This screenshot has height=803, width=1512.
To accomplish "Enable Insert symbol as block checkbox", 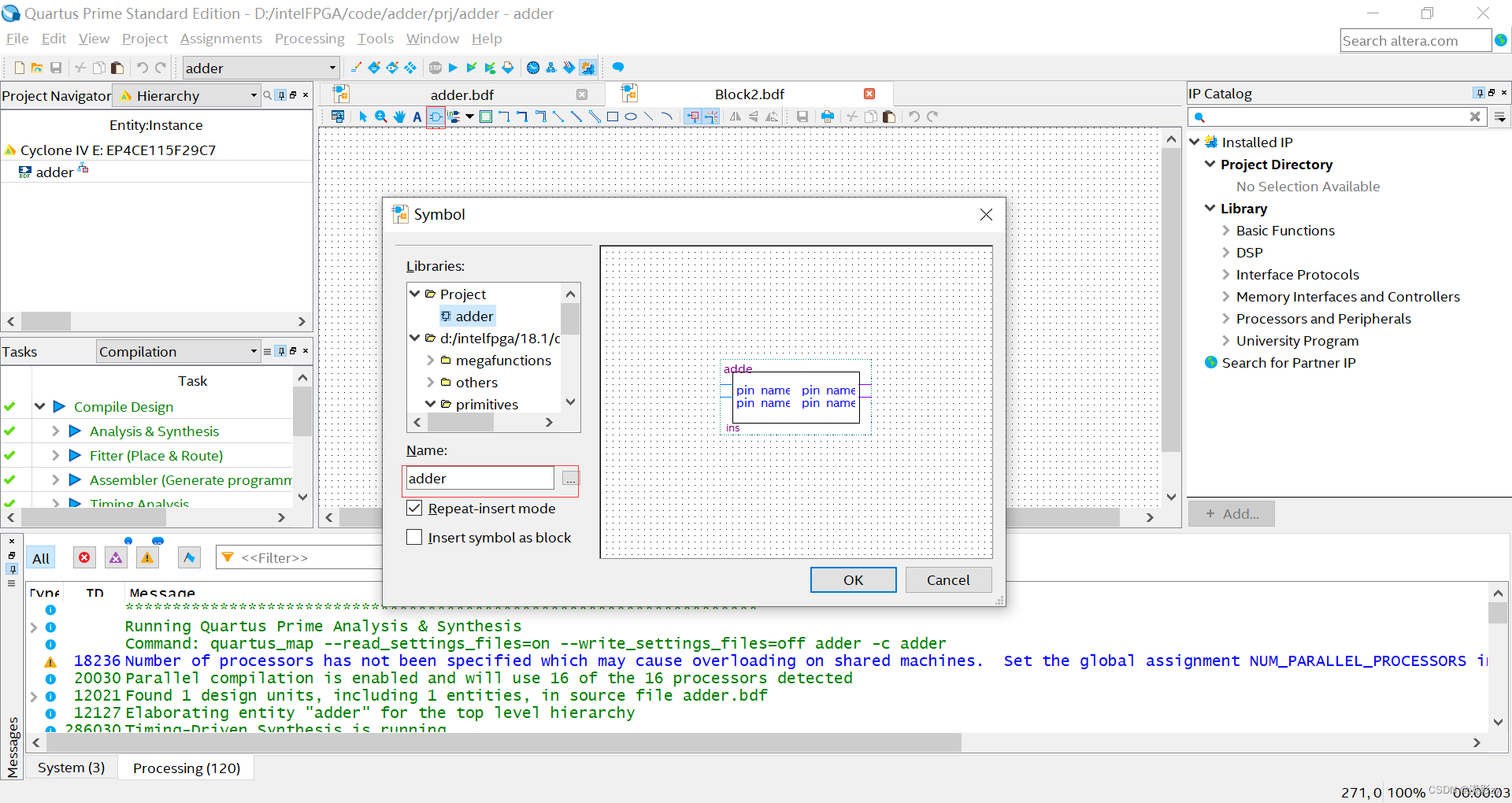I will point(414,538).
